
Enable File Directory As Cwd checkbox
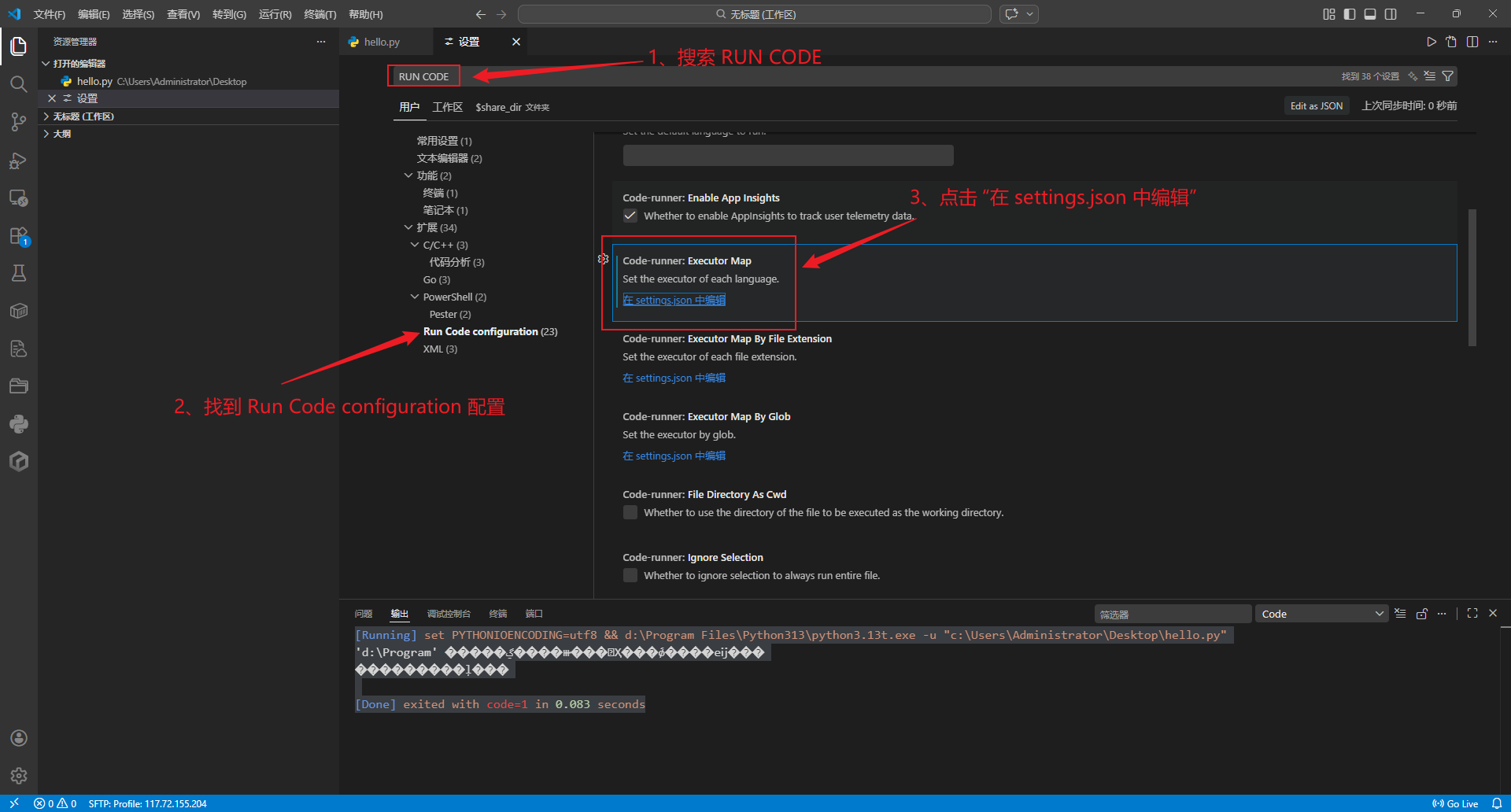(x=630, y=512)
